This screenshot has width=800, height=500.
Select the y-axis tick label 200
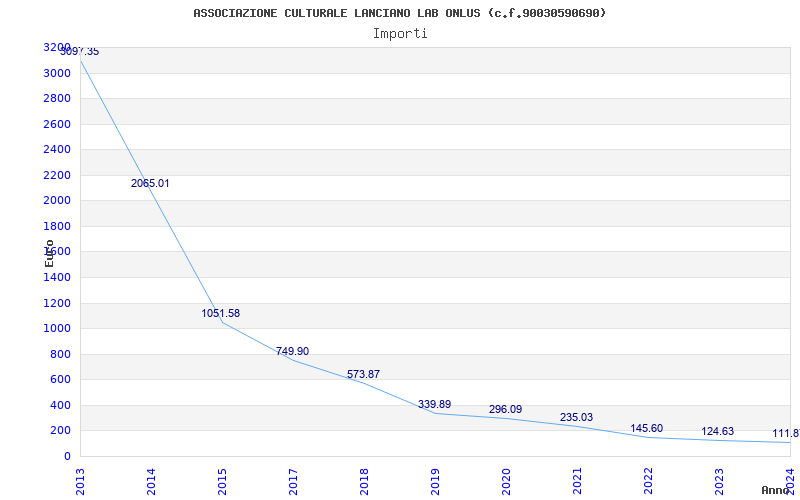point(61,431)
